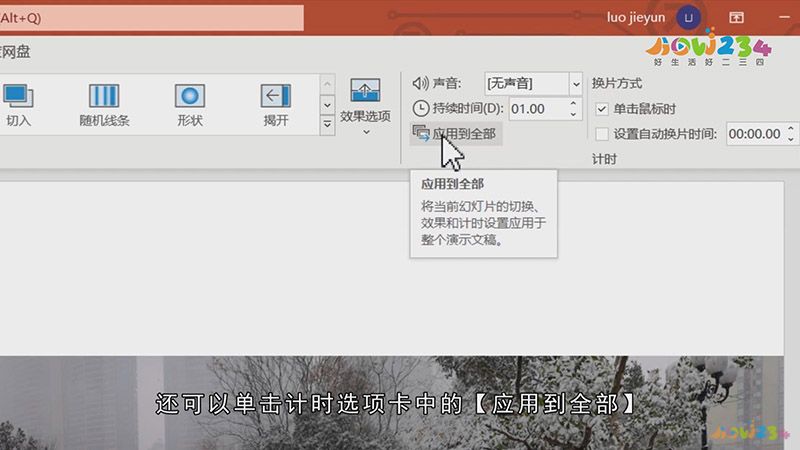Viewport: 800px width, 450px height.
Task: Open the 声音 sound dropdown list
Action: pos(576,84)
